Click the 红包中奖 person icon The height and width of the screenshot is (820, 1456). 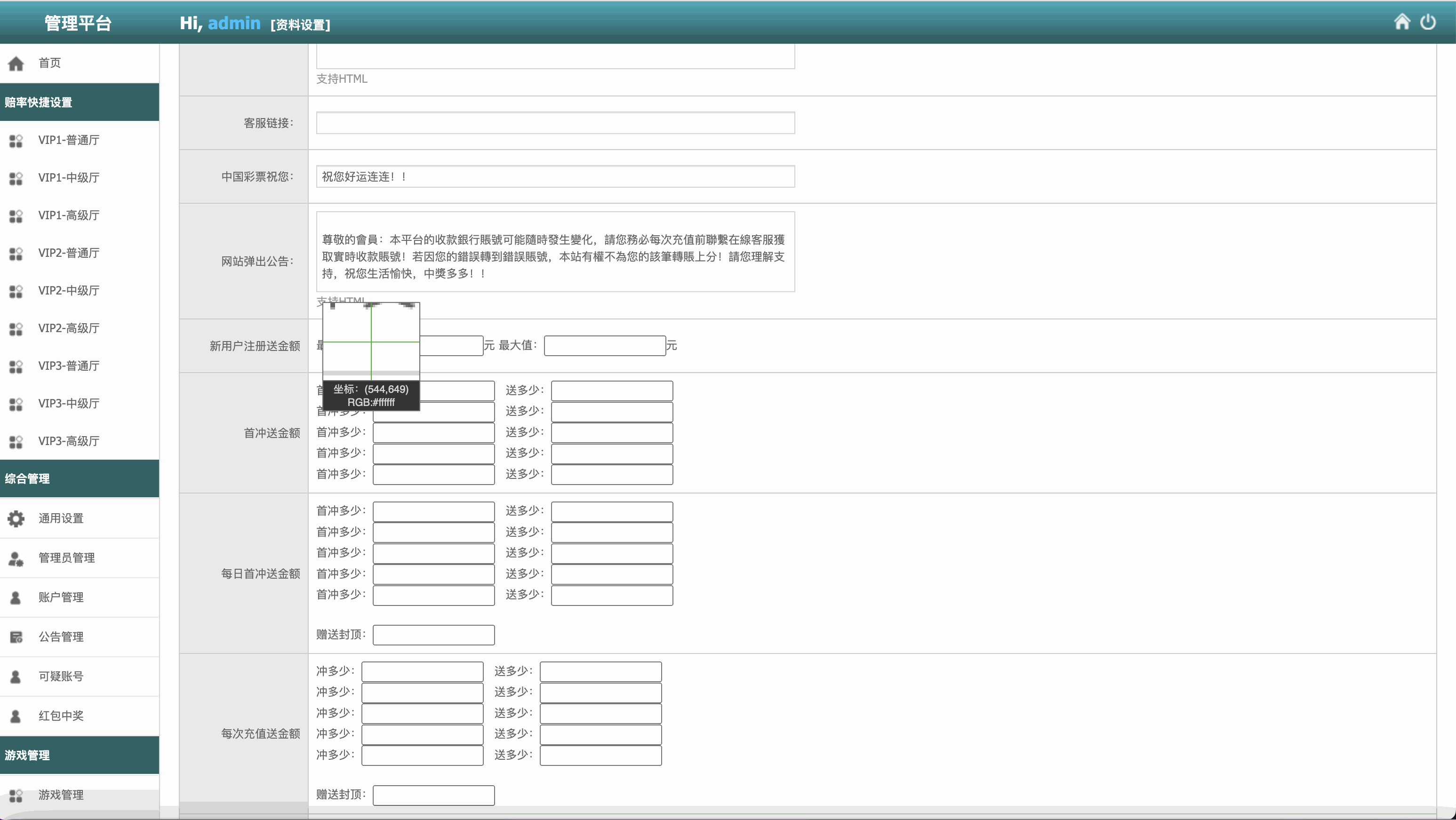(16, 716)
